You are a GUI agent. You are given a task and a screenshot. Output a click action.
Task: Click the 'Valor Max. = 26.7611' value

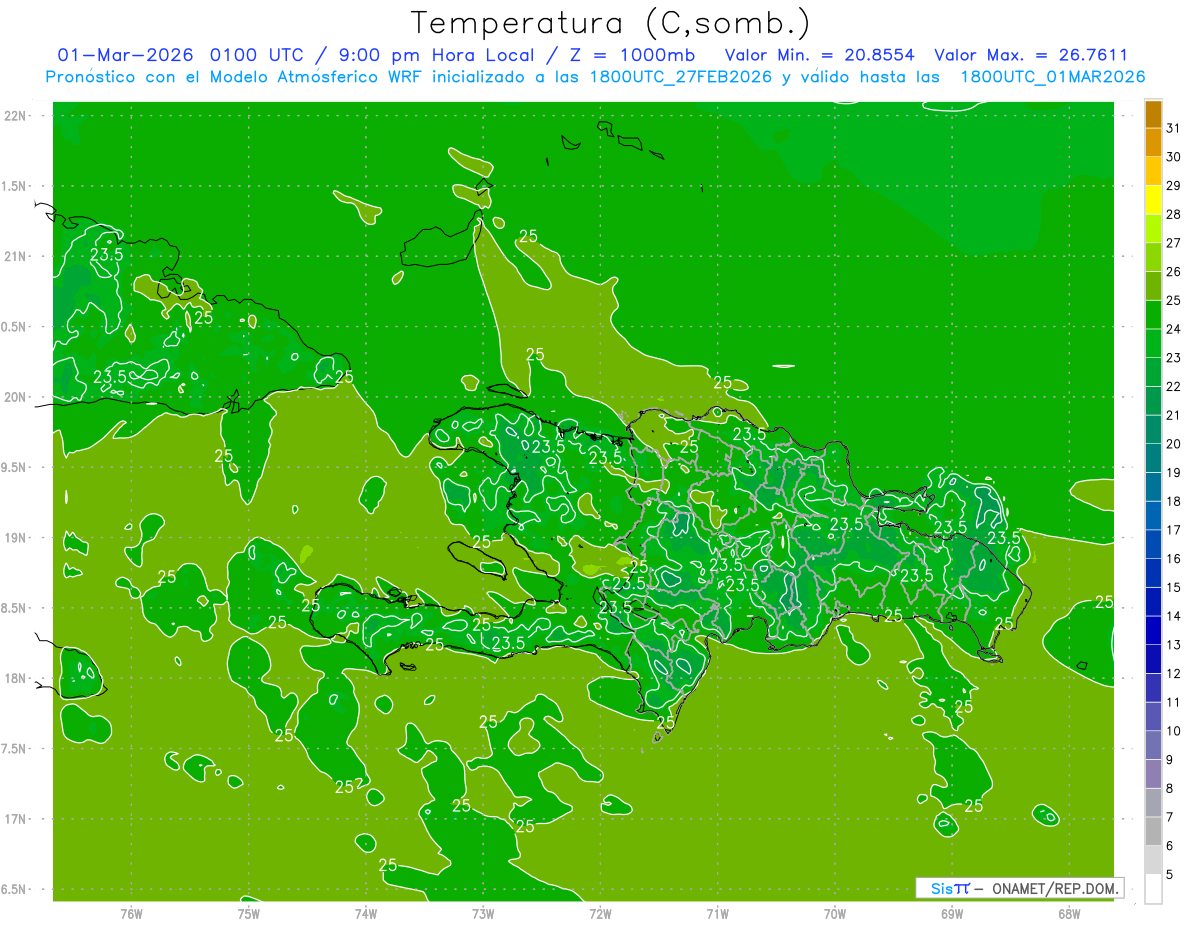pyautogui.click(x=1031, y=55)
